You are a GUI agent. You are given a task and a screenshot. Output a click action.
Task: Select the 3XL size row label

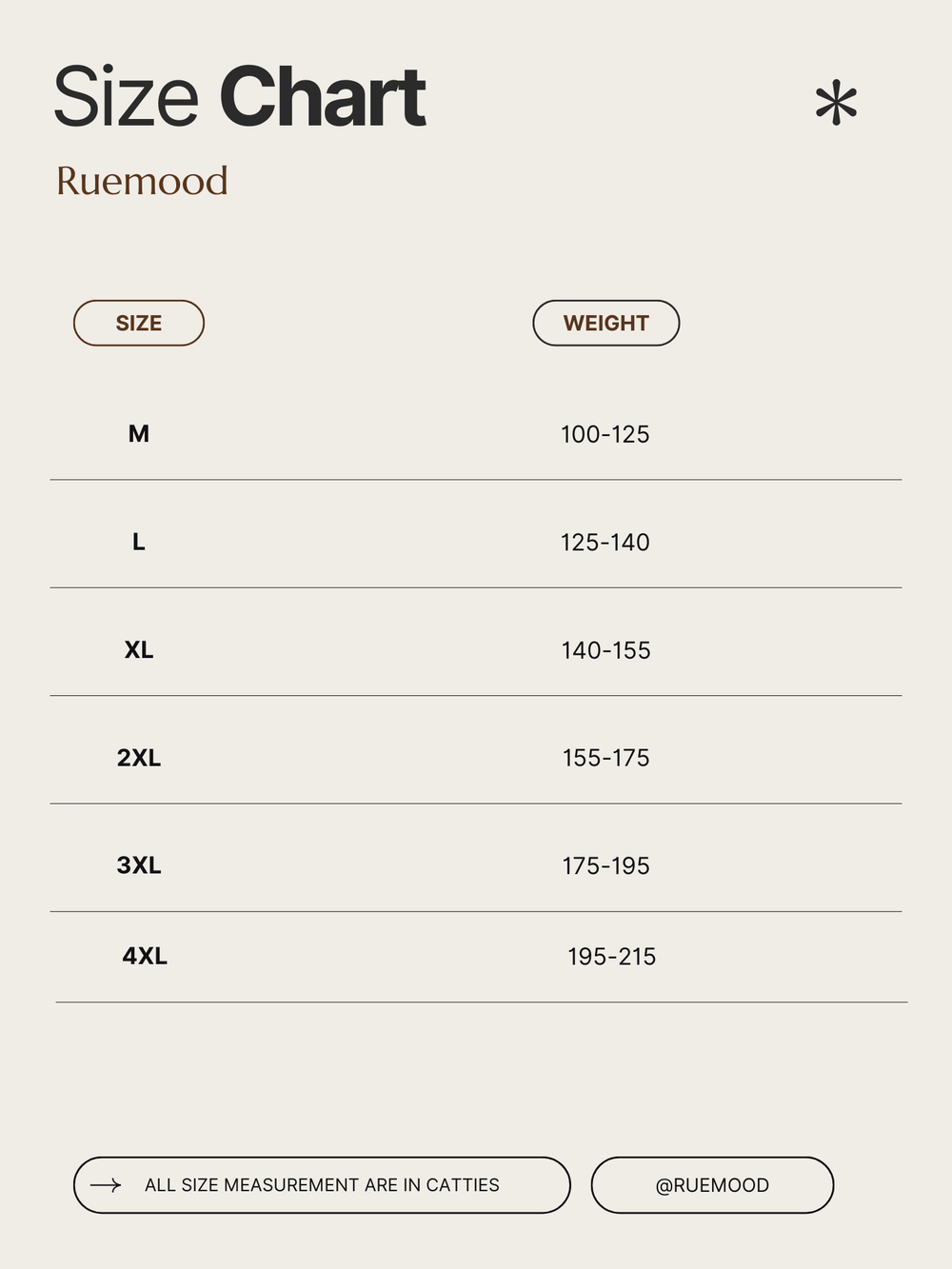(139, 865)
